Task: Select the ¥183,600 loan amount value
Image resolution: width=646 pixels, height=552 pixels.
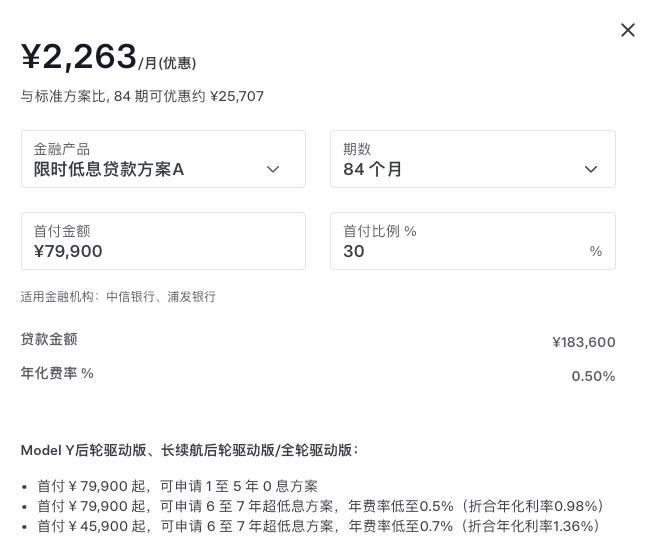Action: [583, 342]
